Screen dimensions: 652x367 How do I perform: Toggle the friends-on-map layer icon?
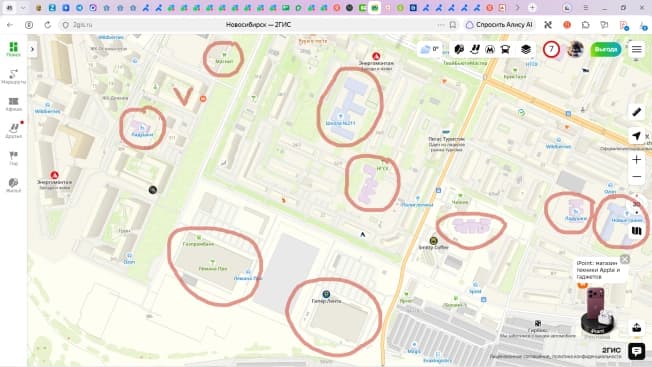[x=475, y=49]
